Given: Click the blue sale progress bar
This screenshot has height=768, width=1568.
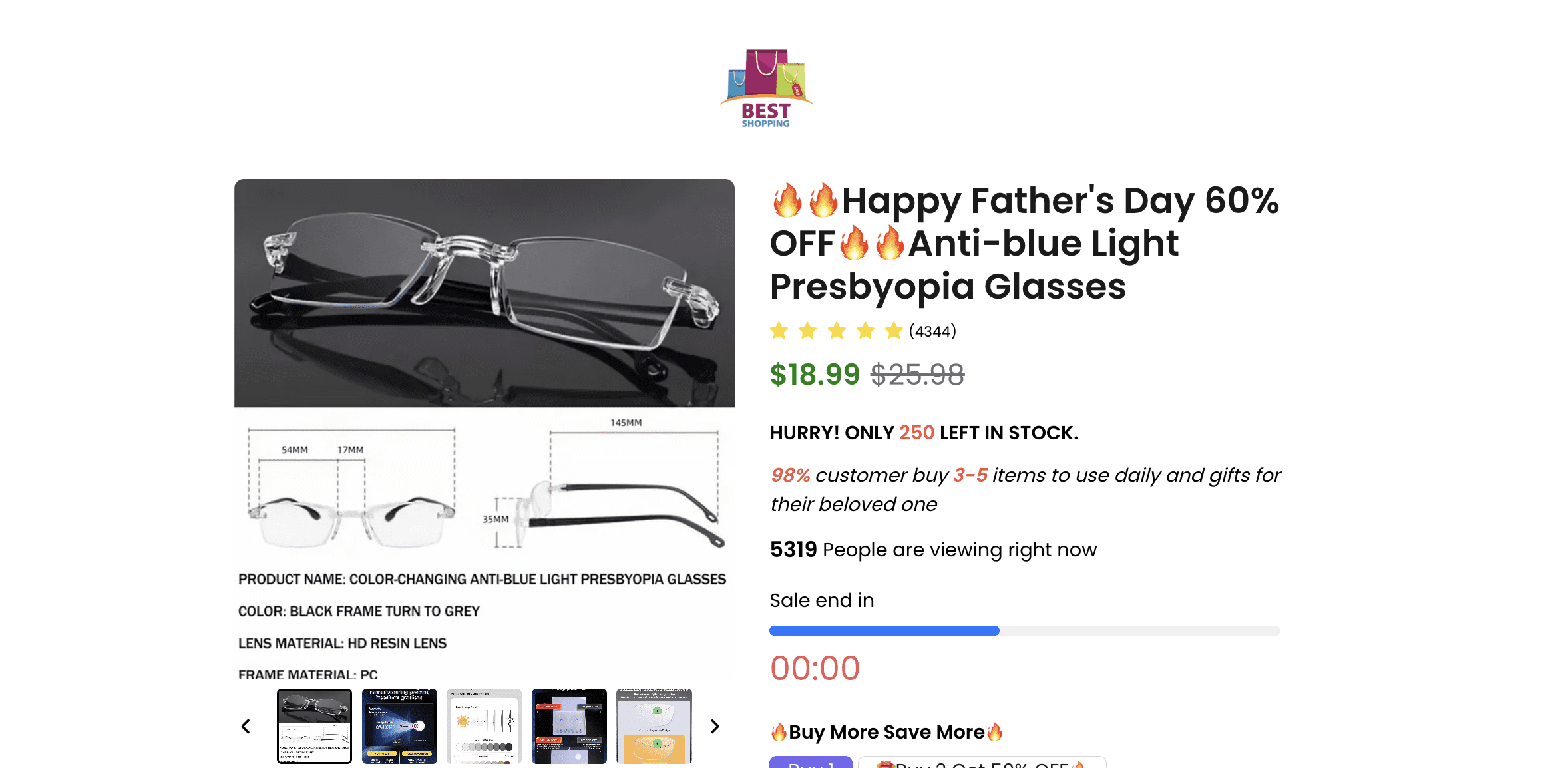Looking at the screenshot, I should point(884,630).
